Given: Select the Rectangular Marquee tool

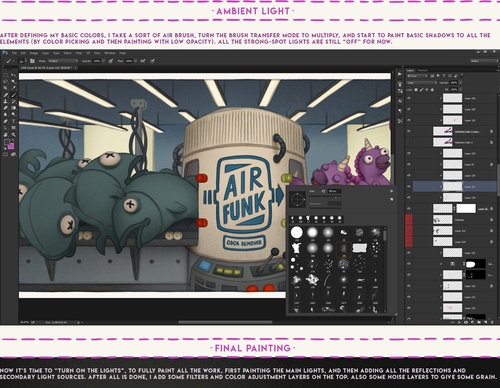Looking at the screenshot, I should click(6, 75).
